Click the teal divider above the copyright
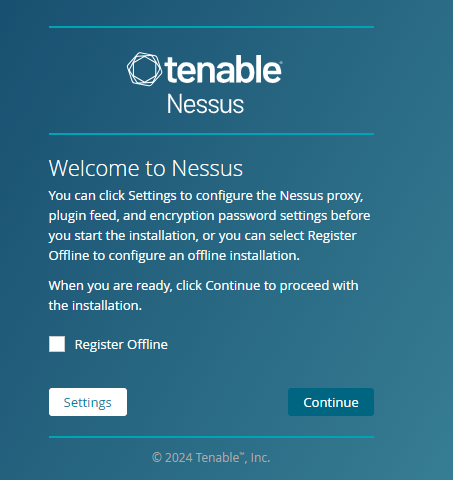 coord(211,437)
